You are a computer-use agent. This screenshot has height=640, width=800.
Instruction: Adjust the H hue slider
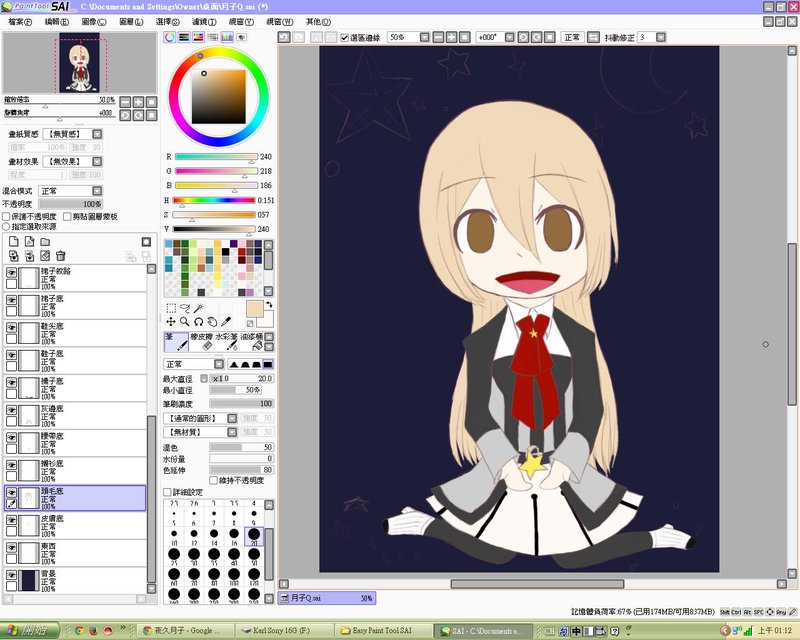tap(214, 200)
